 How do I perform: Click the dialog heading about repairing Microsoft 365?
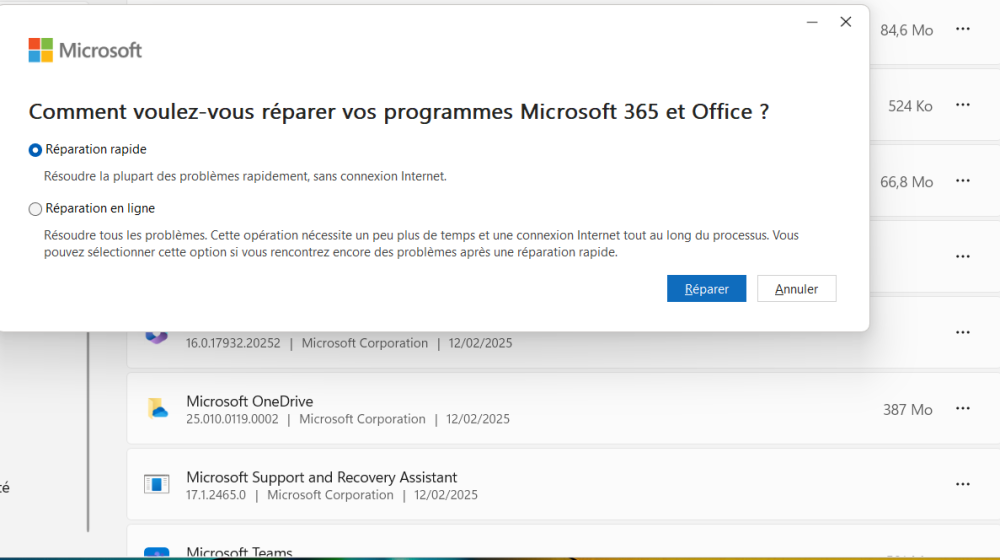(399, 112)
